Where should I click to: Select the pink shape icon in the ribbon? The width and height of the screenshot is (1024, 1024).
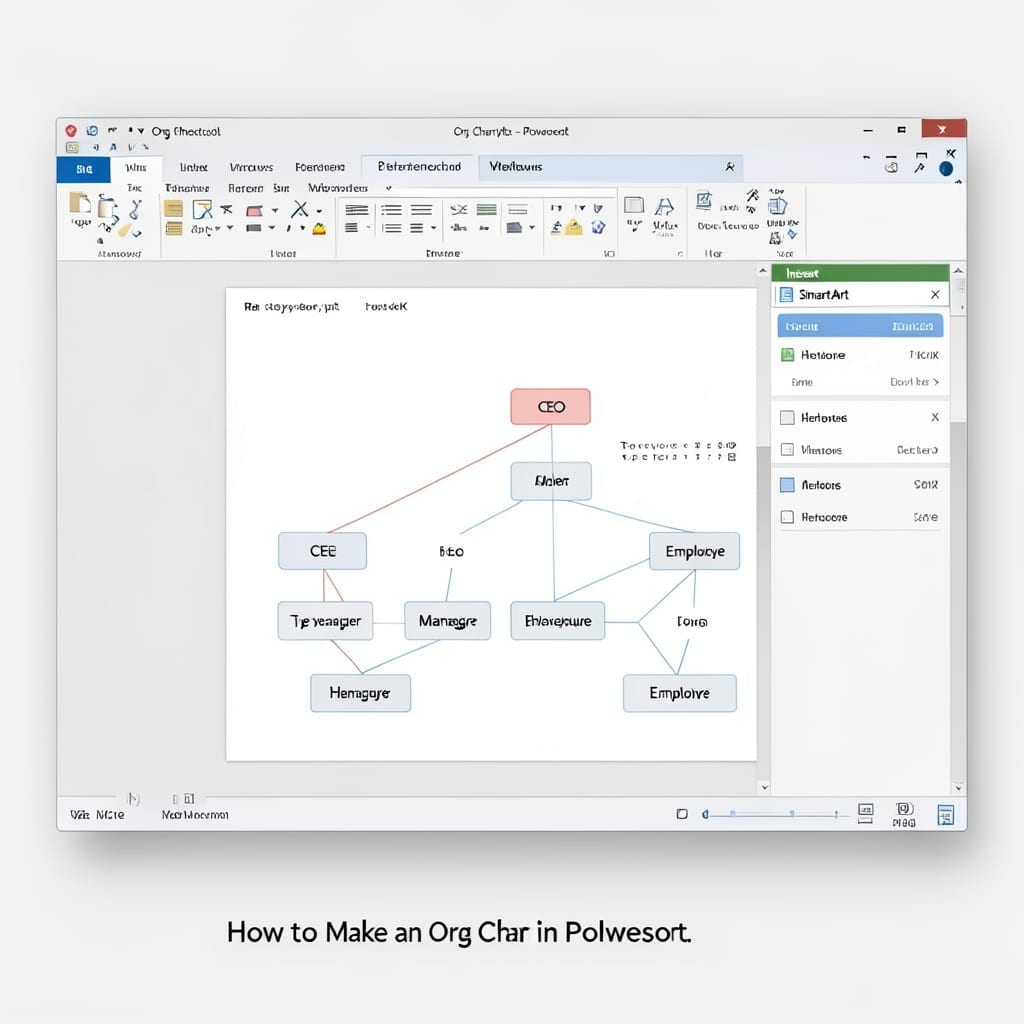pos(254,210)
